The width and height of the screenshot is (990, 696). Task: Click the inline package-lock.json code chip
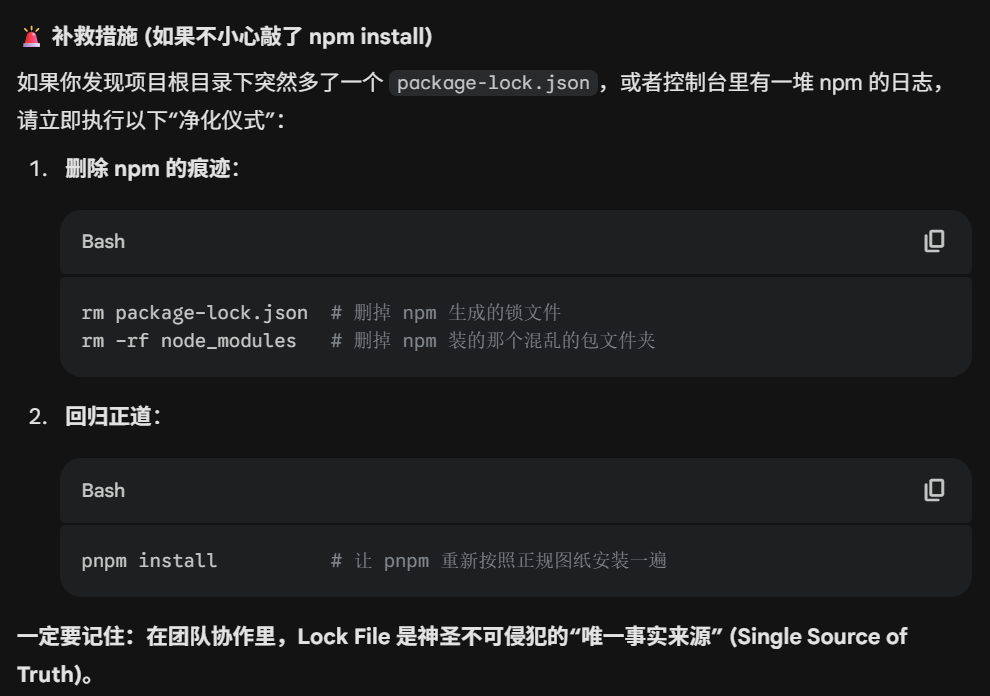pyautogui.click(x=493, y=83)
